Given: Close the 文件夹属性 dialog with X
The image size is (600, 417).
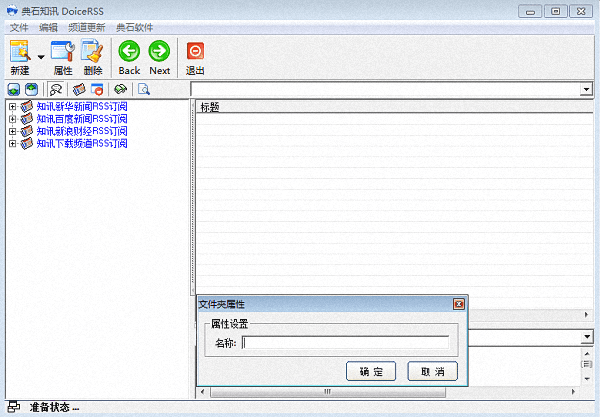Looking at the screenshot, I should (458, 304).
